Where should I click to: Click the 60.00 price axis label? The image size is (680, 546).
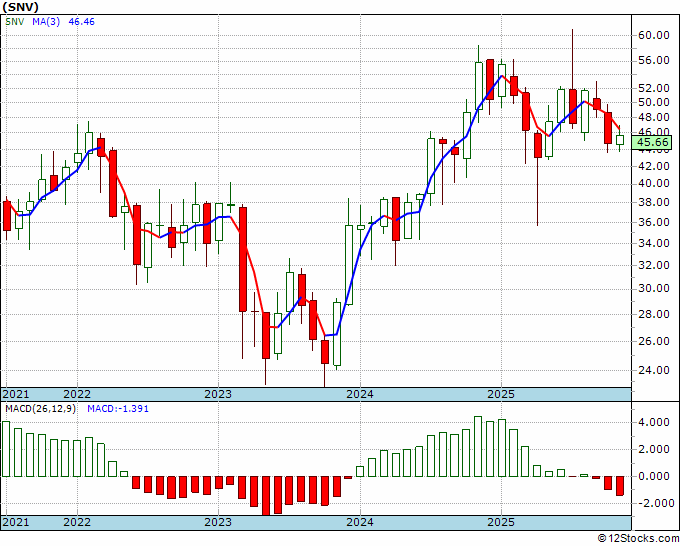(654, 35)
